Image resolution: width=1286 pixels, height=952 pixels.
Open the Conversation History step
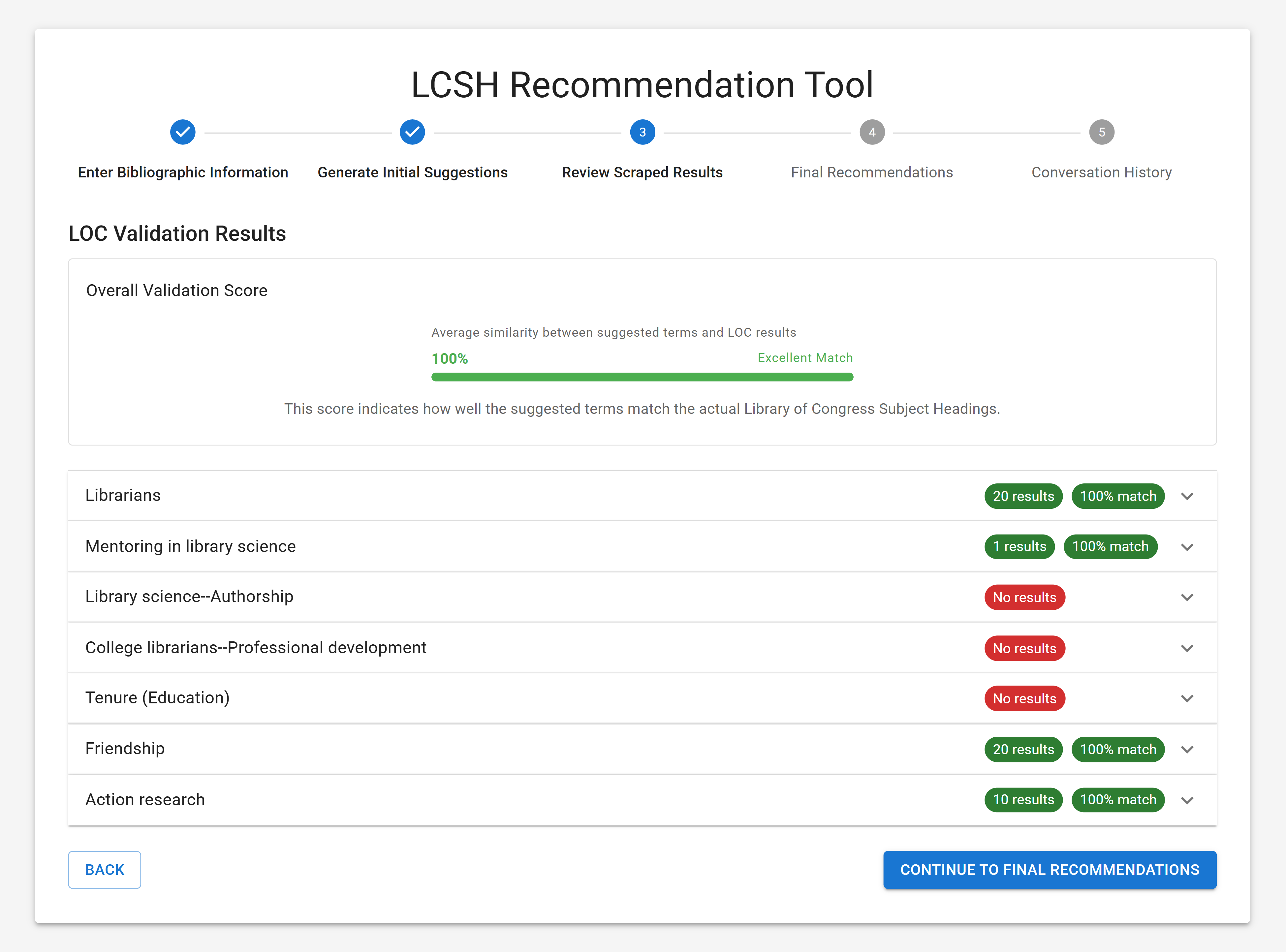pos(1101,172)
